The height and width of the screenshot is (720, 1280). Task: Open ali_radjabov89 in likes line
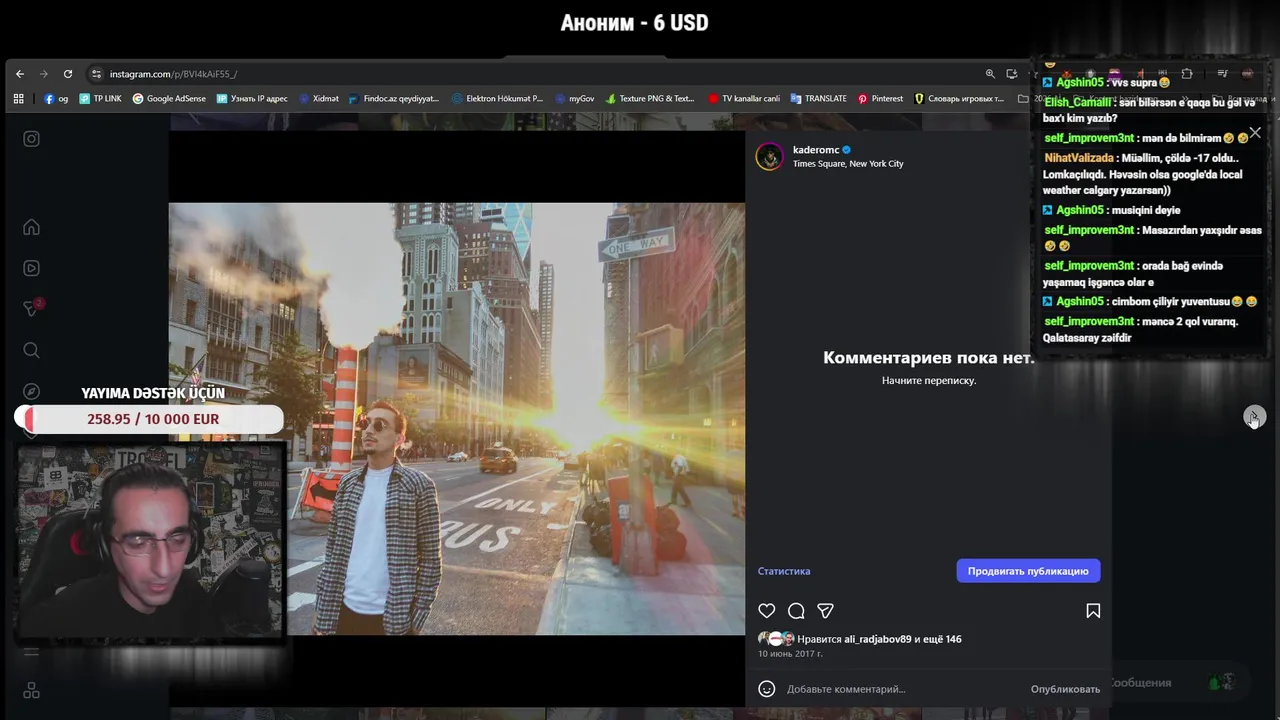point(877,639)
